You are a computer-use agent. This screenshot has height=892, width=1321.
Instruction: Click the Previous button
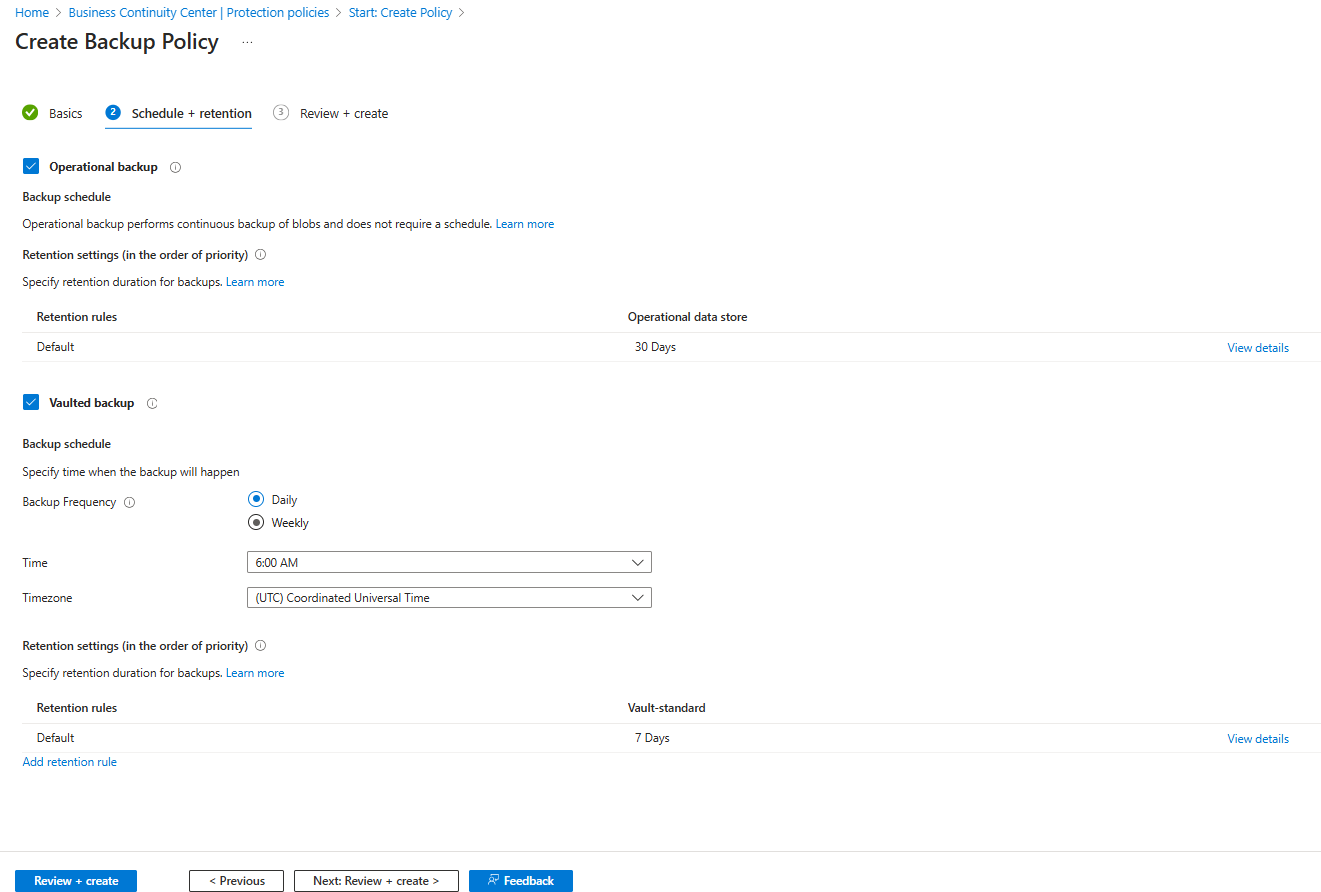point(236,881)
